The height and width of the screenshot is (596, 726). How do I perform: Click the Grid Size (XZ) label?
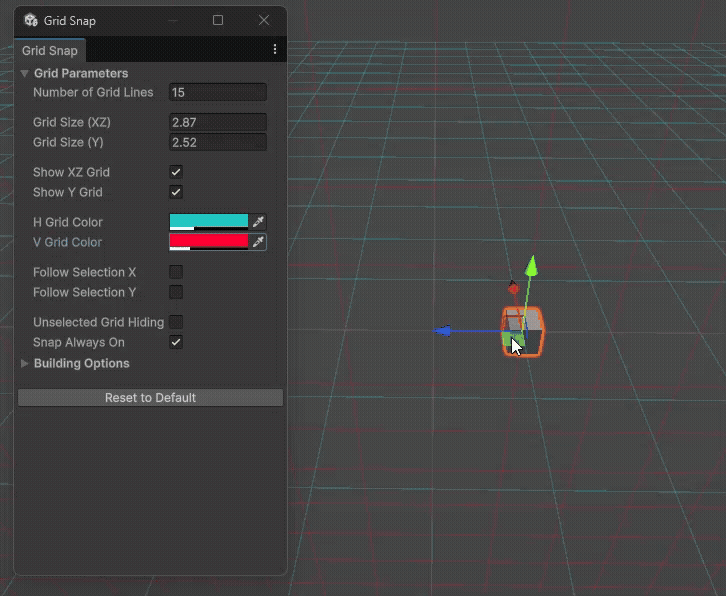coord(72,122)
